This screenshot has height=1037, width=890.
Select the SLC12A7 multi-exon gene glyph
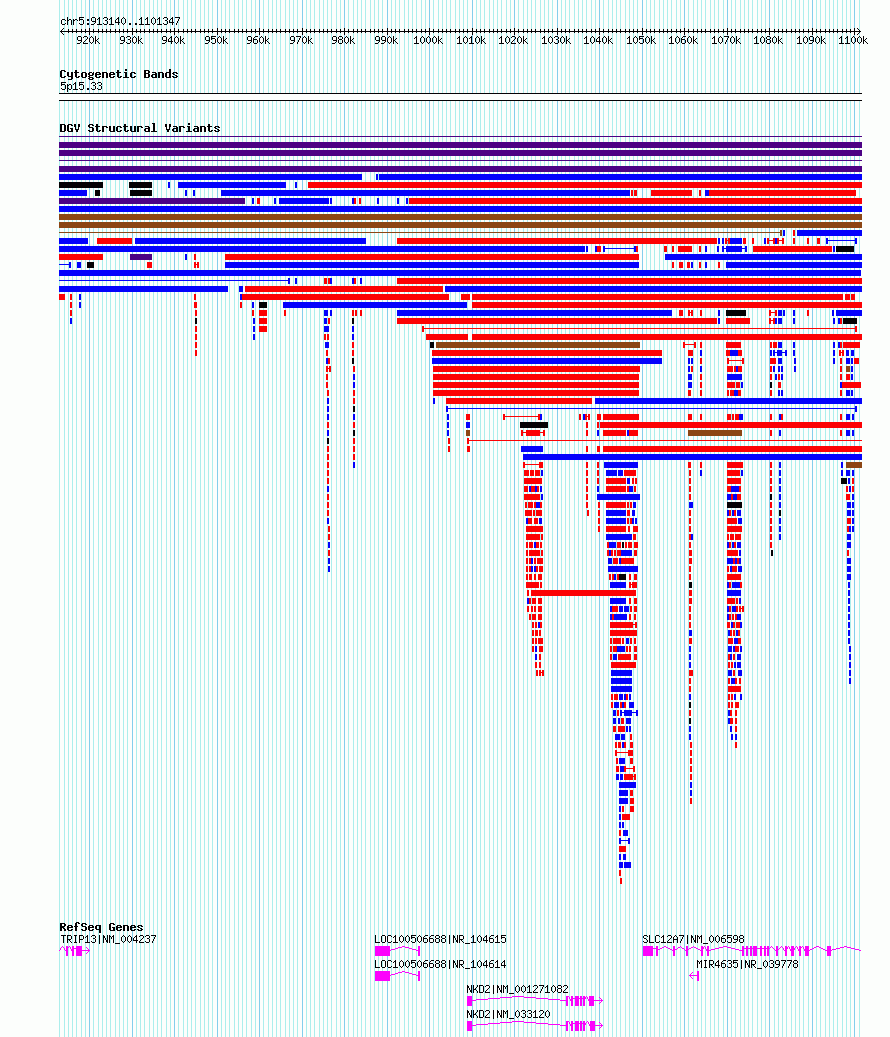click(x=752, y=951)
